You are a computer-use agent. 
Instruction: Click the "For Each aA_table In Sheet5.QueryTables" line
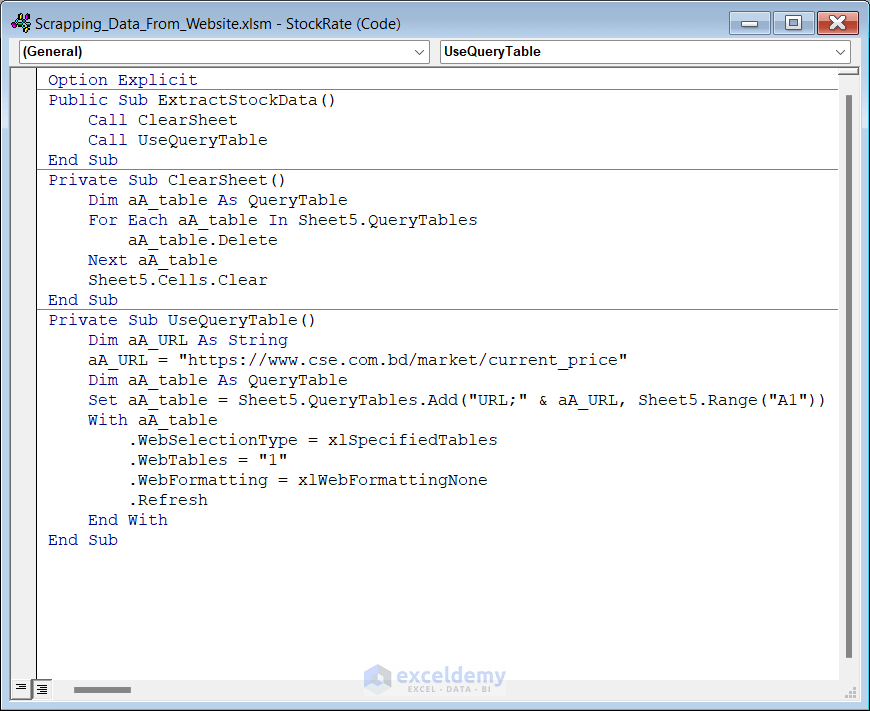pos(282,220)
